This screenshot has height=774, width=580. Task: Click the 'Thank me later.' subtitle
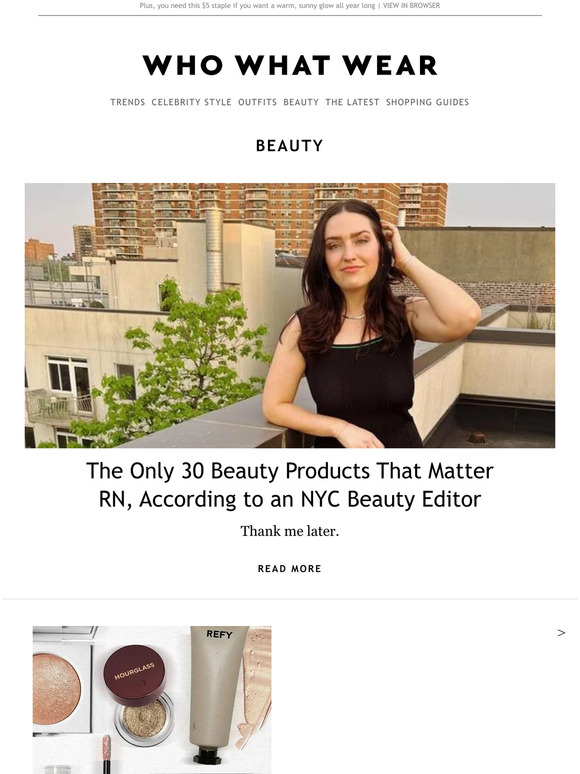(290, 531)
